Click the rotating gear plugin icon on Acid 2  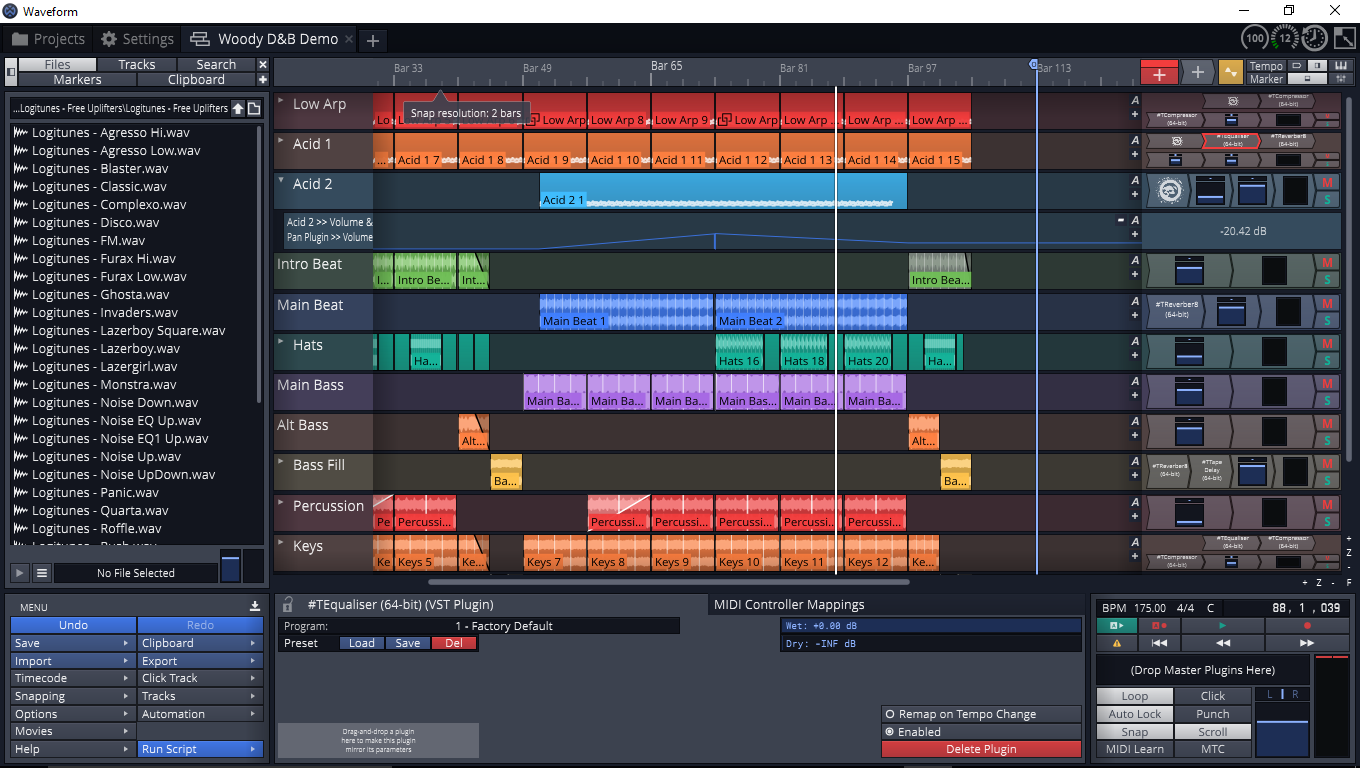1171,190
